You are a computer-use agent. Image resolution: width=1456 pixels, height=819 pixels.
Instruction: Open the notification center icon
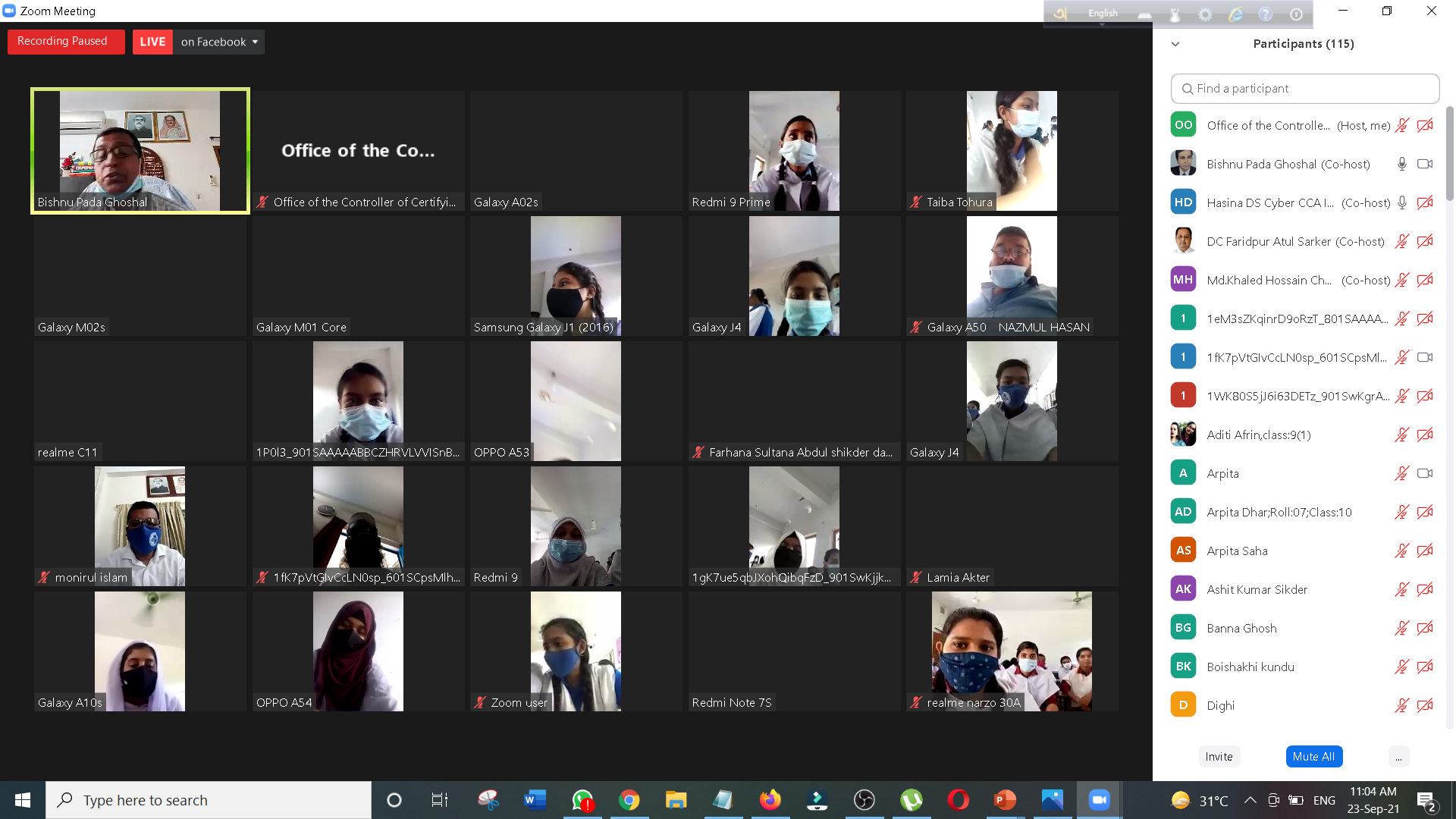[1426, 801]
